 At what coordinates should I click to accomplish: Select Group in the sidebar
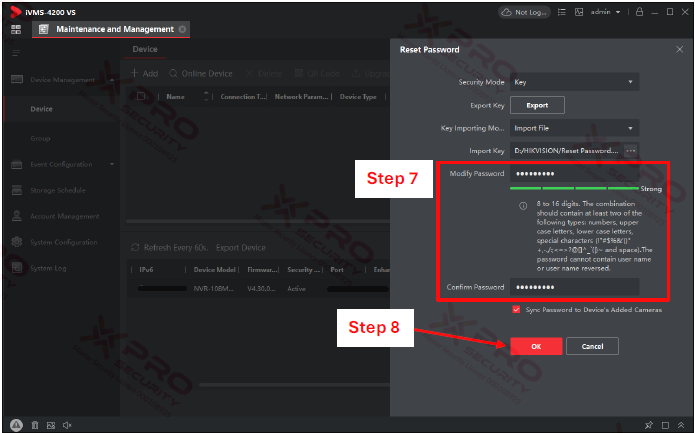pos(40,138)
